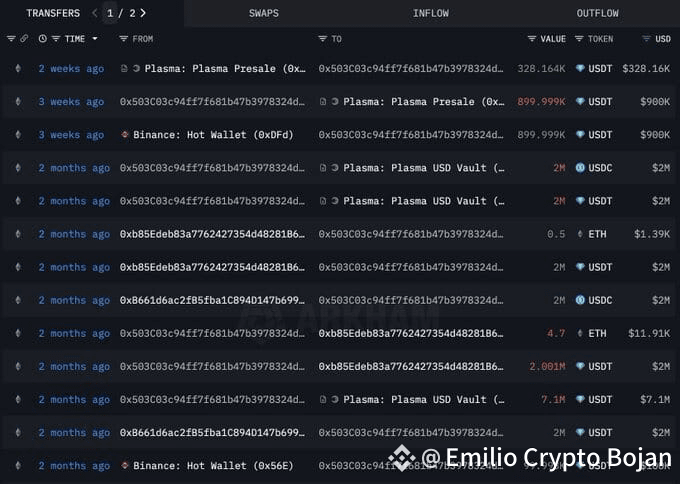
Task: Click the '1 / 2' page indicator
Action: [x=121, y=13]
